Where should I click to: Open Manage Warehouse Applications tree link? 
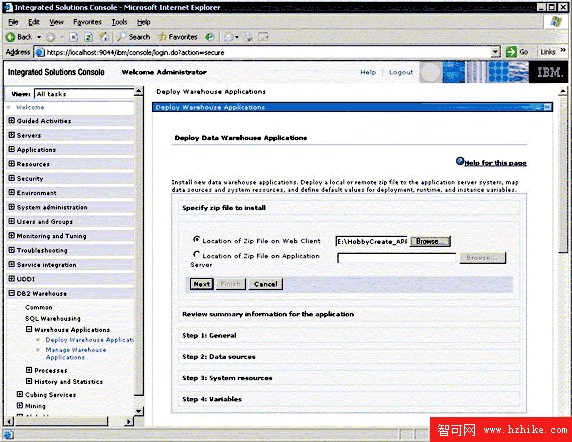coord(76,353)
